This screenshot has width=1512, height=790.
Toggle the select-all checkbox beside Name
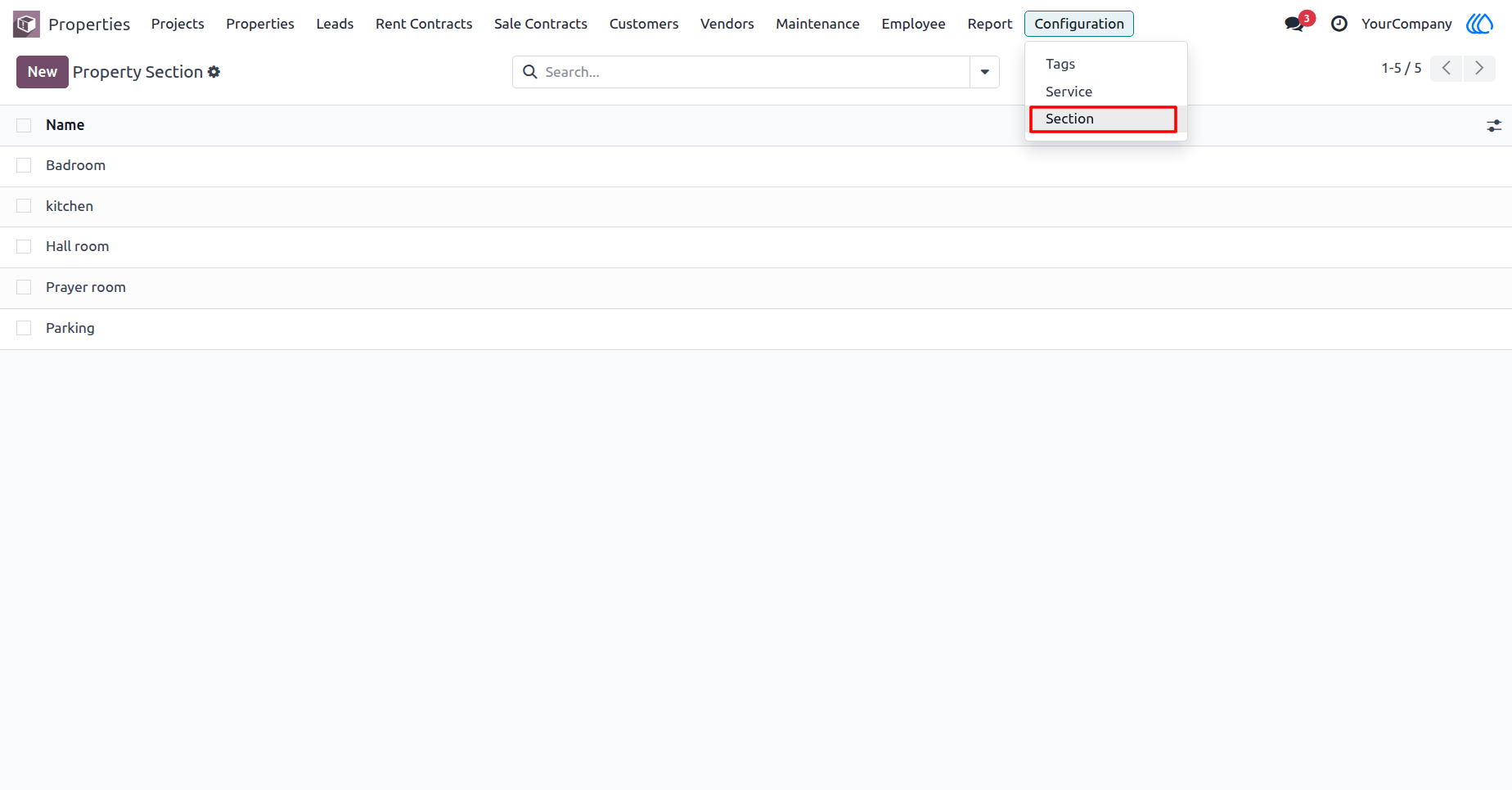pyautogui.click(x=24, y=125)
